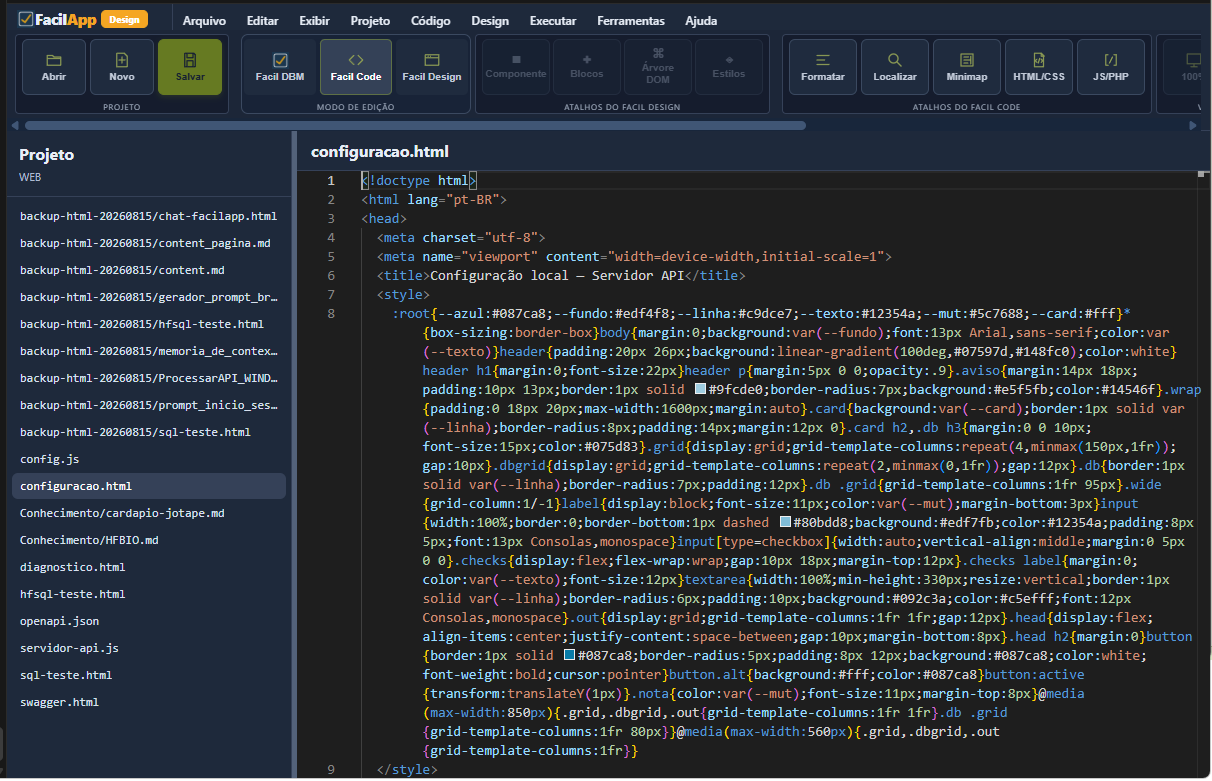Open hfsql-teste.html in project root
The image size is (1212, 781).
point(149,594)
